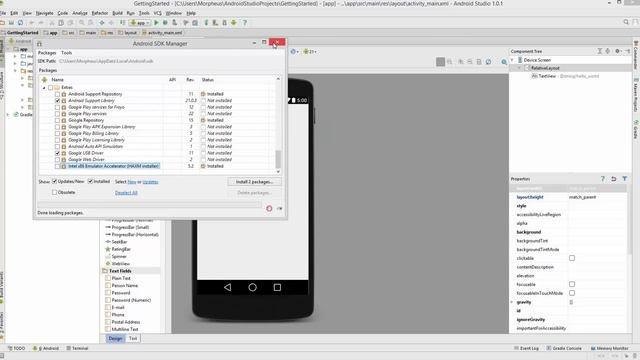
Task: Click the red stop icon in SDK Manager
Action: point(269,209)
